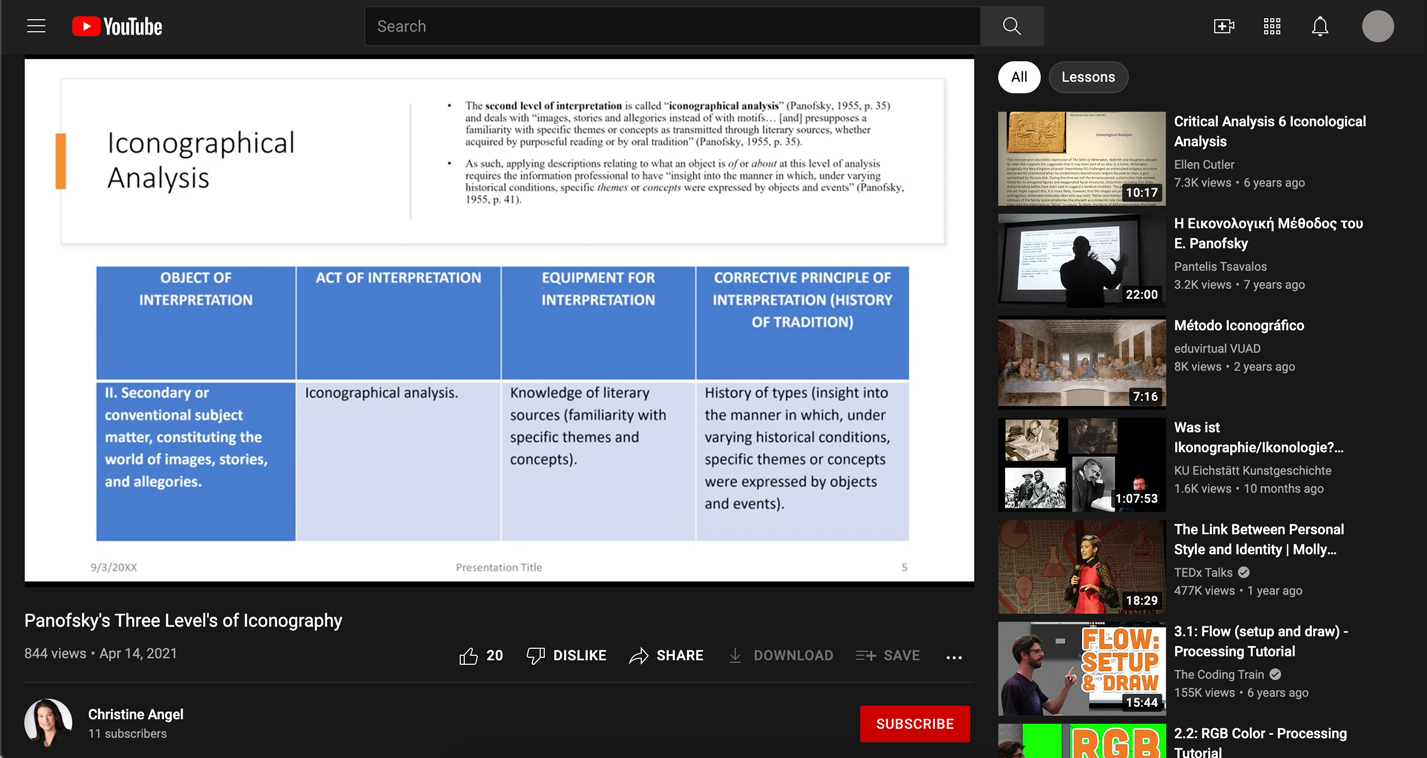Click the 22:00 lecture thumbnail
The image size is (1427, 758).
[1082, 261]
